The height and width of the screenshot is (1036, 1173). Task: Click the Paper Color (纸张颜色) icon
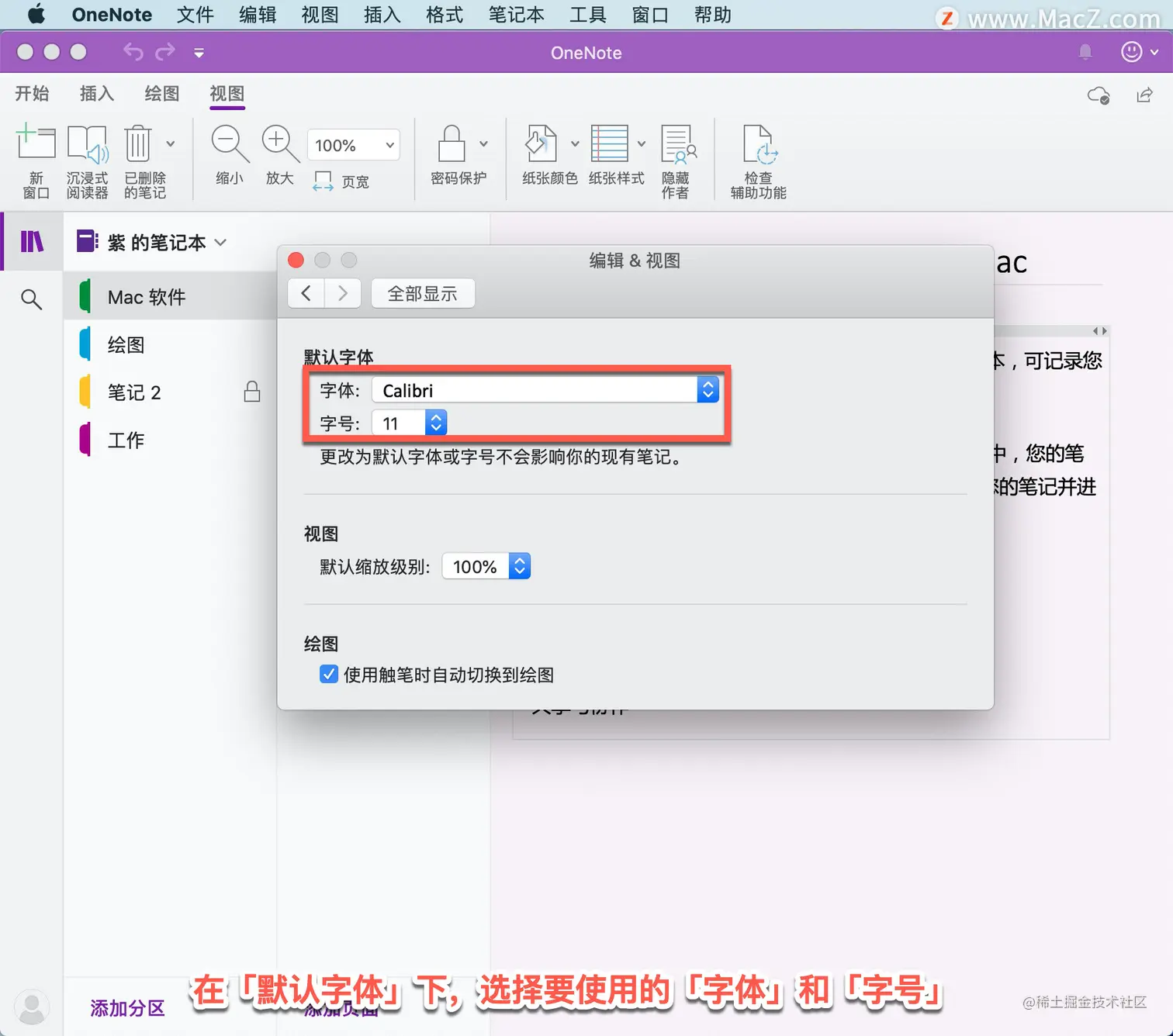pyautogui.click(x=542, y=144)
